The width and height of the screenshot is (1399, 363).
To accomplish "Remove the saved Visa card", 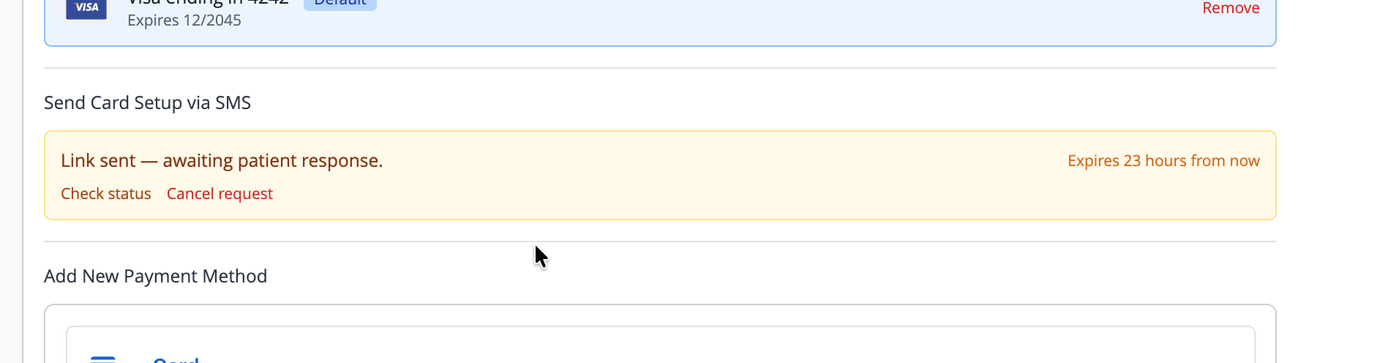I will [1230, 8].
